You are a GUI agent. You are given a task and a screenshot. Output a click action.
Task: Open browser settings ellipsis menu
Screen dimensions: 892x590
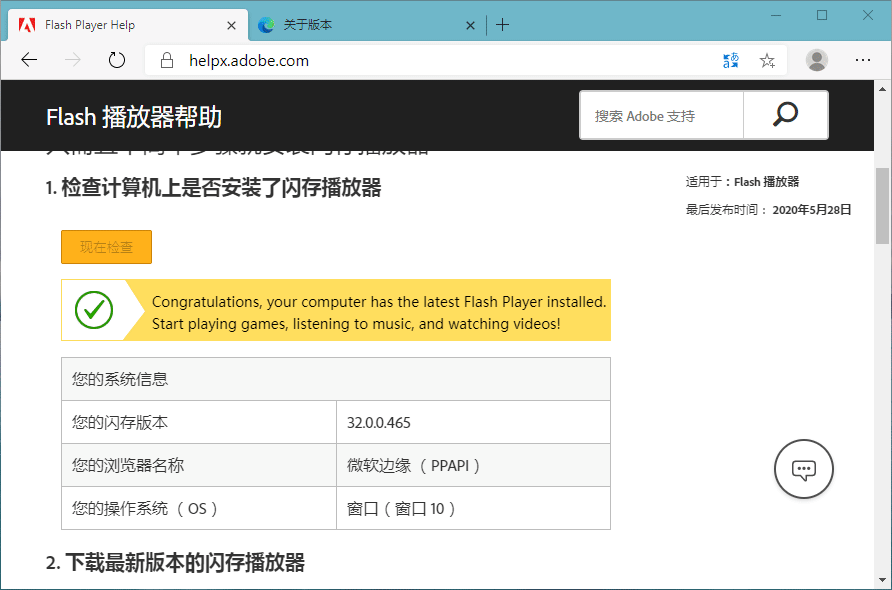pyautogui.click(x=863, y=60)
